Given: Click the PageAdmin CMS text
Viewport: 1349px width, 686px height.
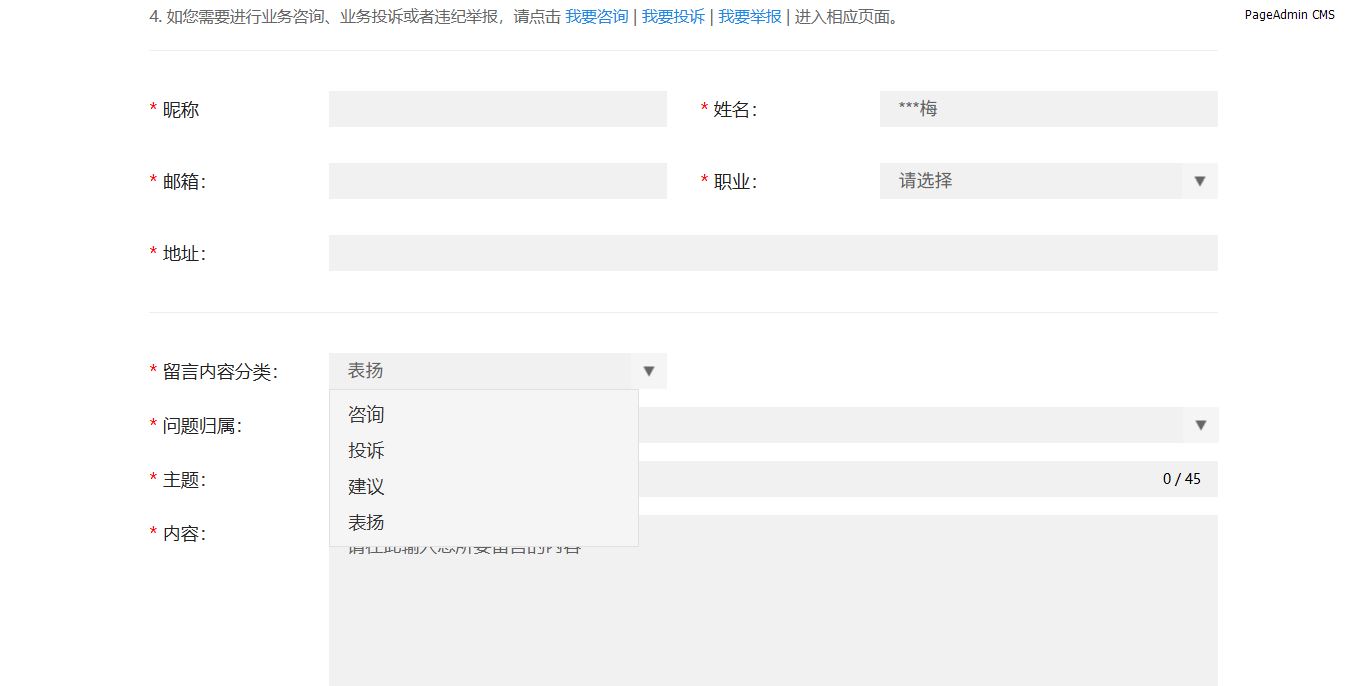Looking at the screenshot, I should pos(1289,15).
